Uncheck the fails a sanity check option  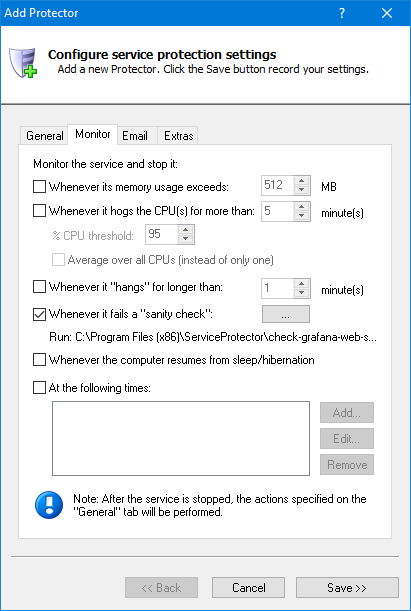point(39,314)
